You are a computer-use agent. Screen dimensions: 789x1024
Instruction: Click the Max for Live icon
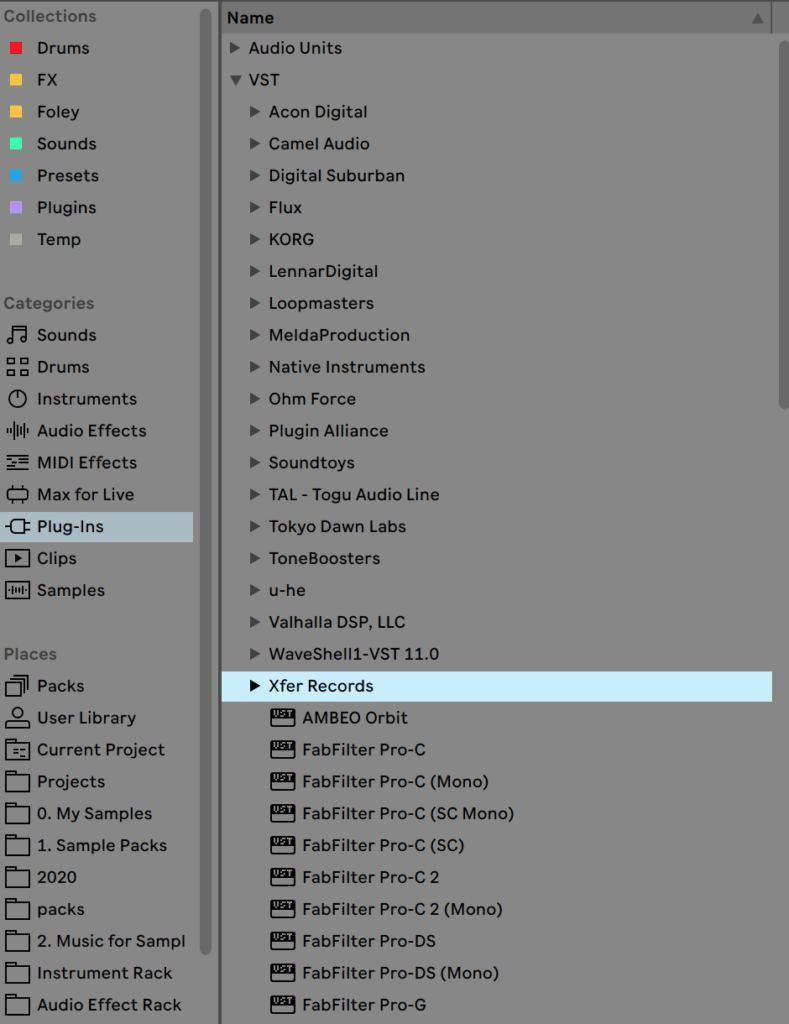click(x=17, y=494)
